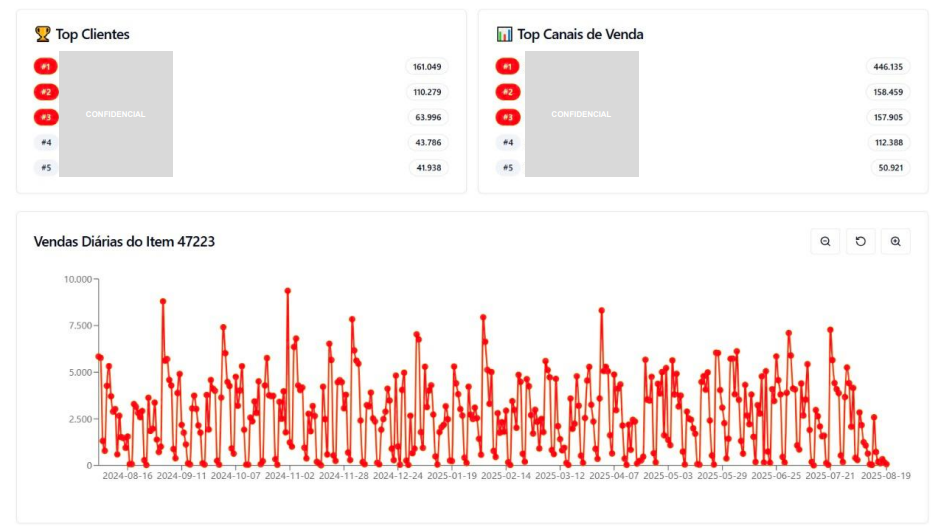
Task: Click the trophy icon beside Top Clientes
Action: point(42,34)
